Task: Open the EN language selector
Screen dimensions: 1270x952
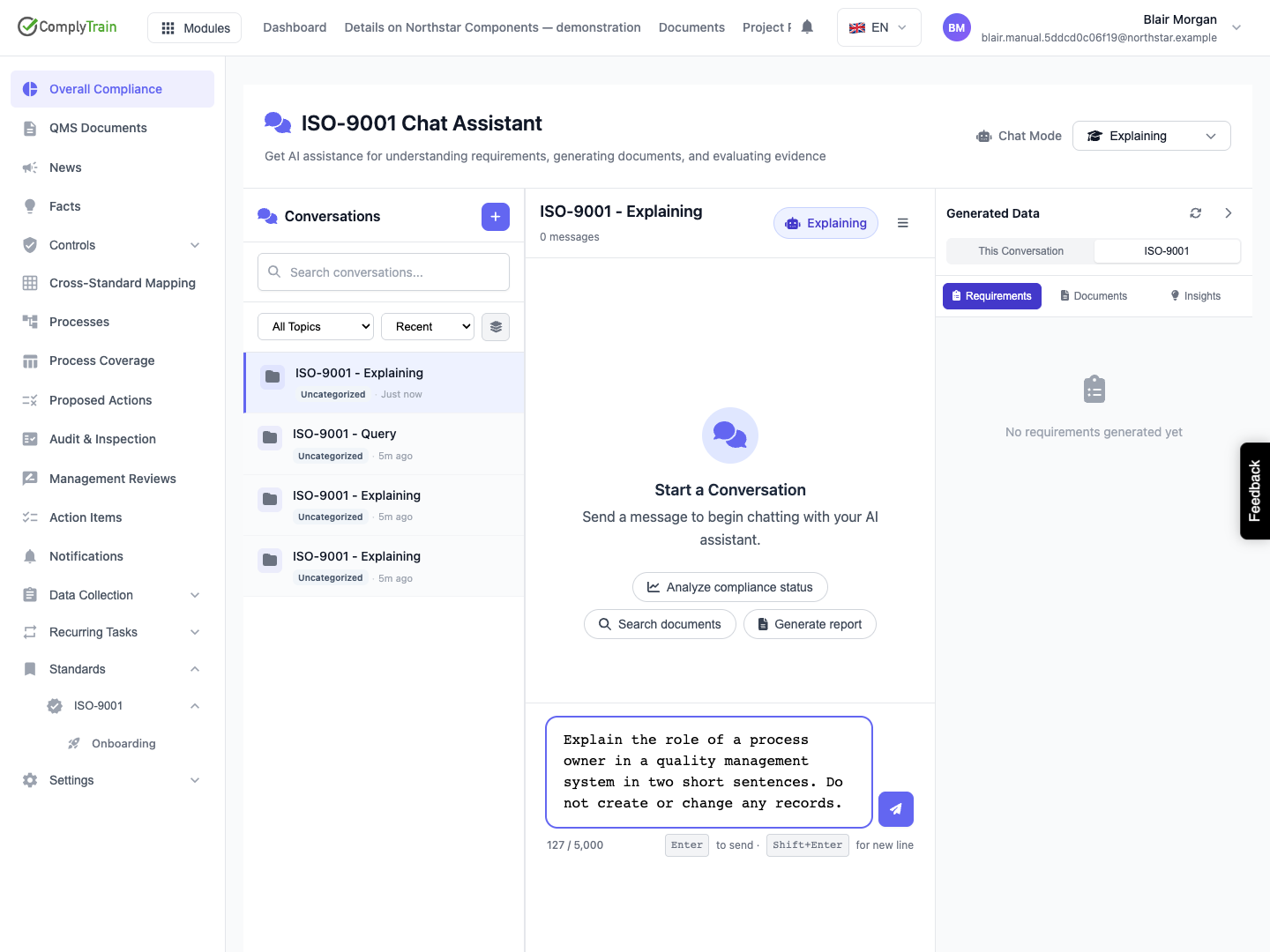Action: 878,27
